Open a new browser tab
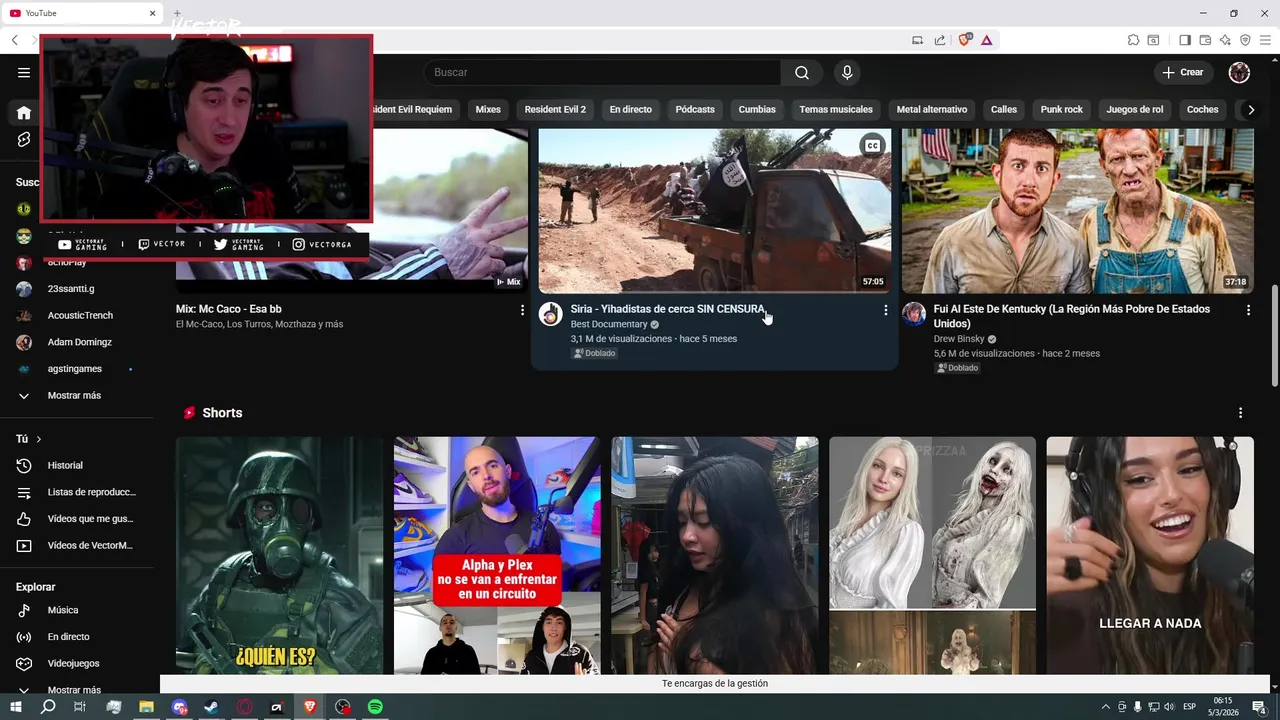 (177, 13)
